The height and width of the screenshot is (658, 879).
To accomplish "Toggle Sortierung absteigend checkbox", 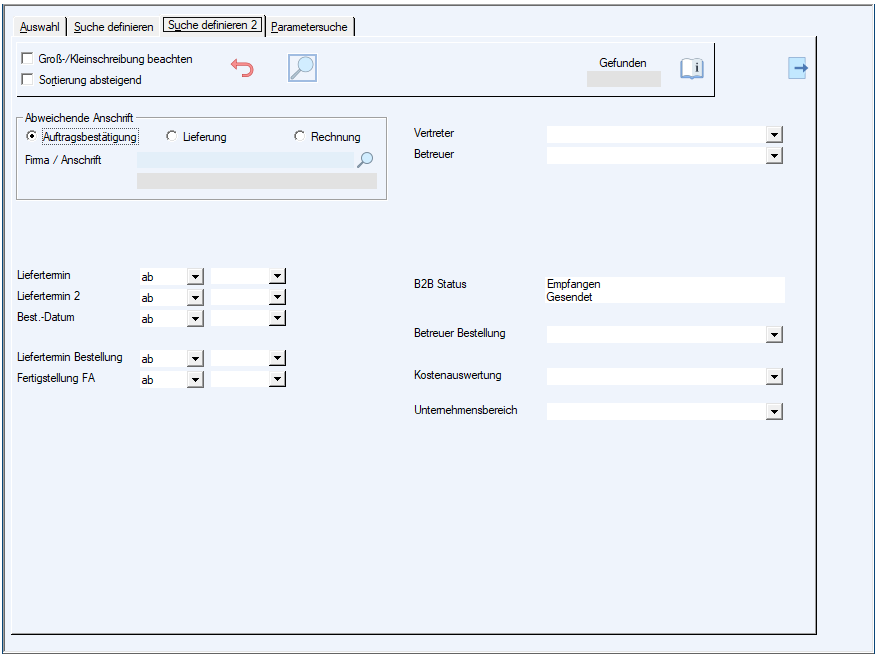I will pyautogui.click(x=27, y=79).
